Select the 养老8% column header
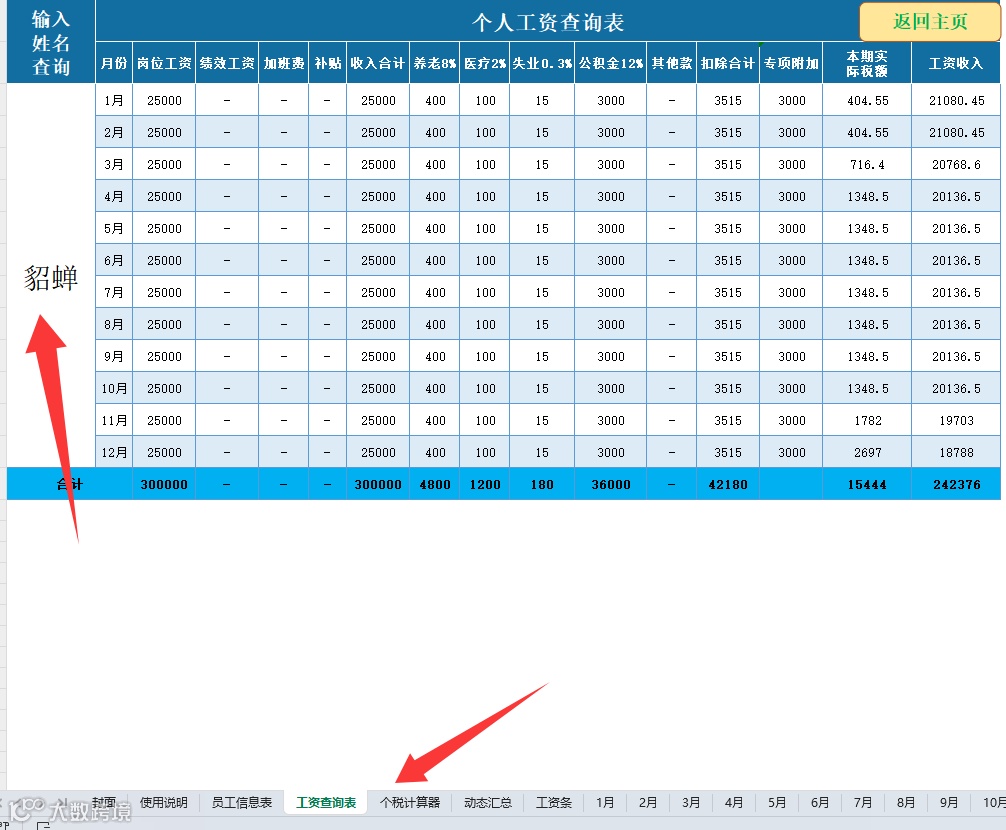This screenshot has width=1006, height=830. tap(435, 63)
